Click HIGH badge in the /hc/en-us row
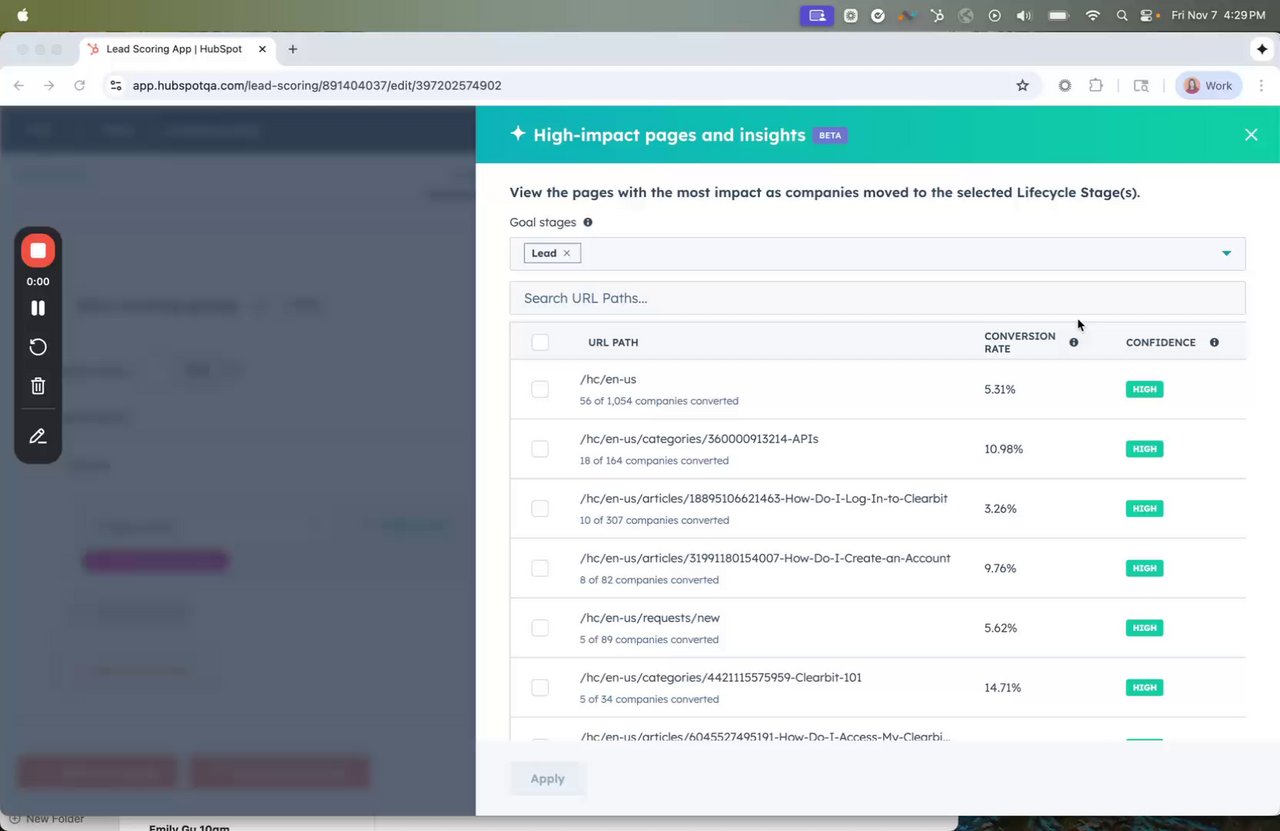The image size is (1280, 831). 1144,389
